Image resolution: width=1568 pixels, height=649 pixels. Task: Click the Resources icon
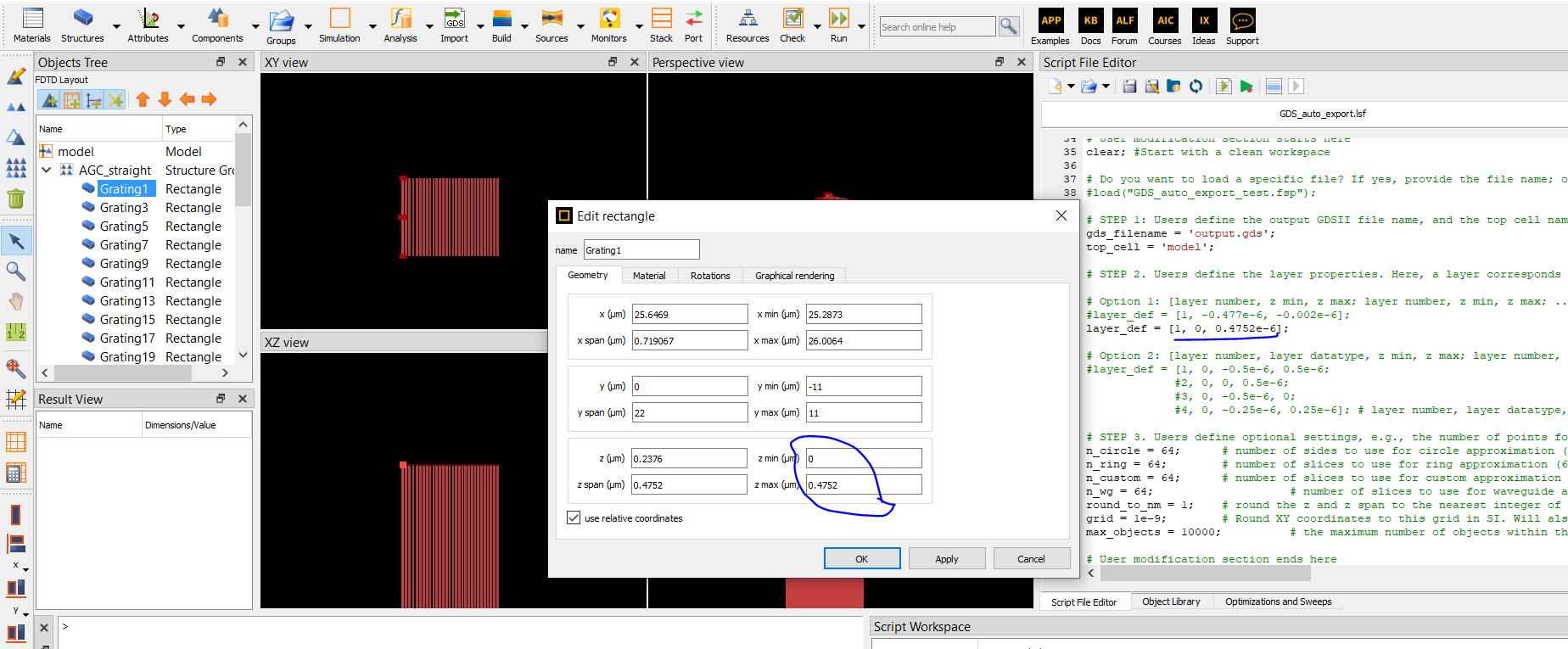coord(748,19)
